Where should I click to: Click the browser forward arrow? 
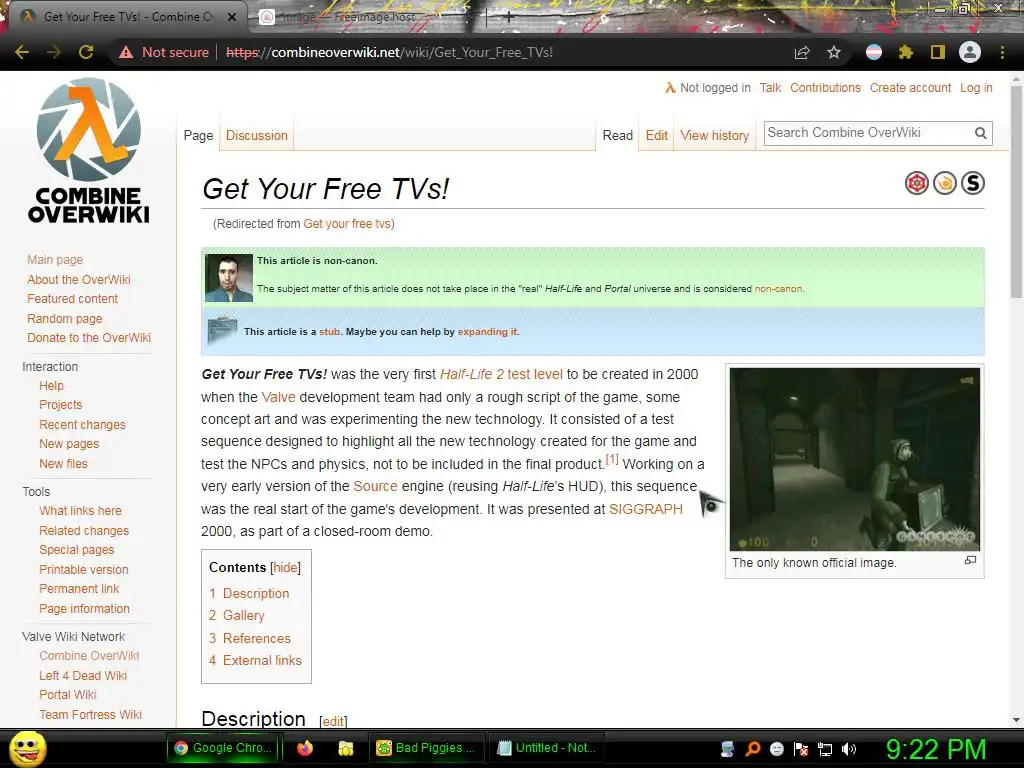[54, 52]
